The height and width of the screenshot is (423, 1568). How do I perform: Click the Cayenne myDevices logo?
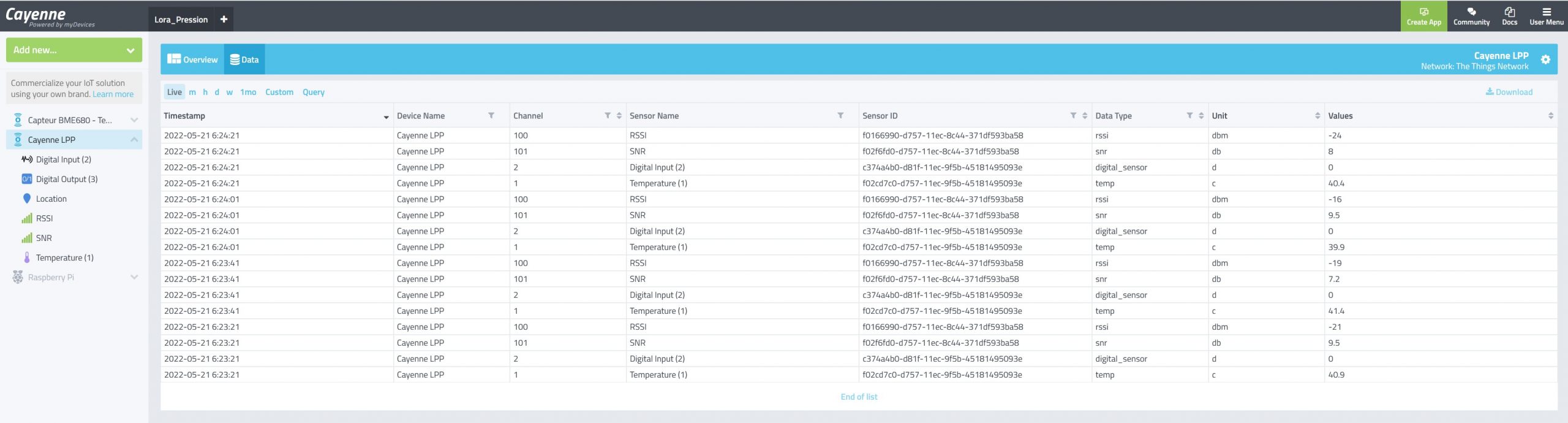pyautogui.click(x=50, y=17)
